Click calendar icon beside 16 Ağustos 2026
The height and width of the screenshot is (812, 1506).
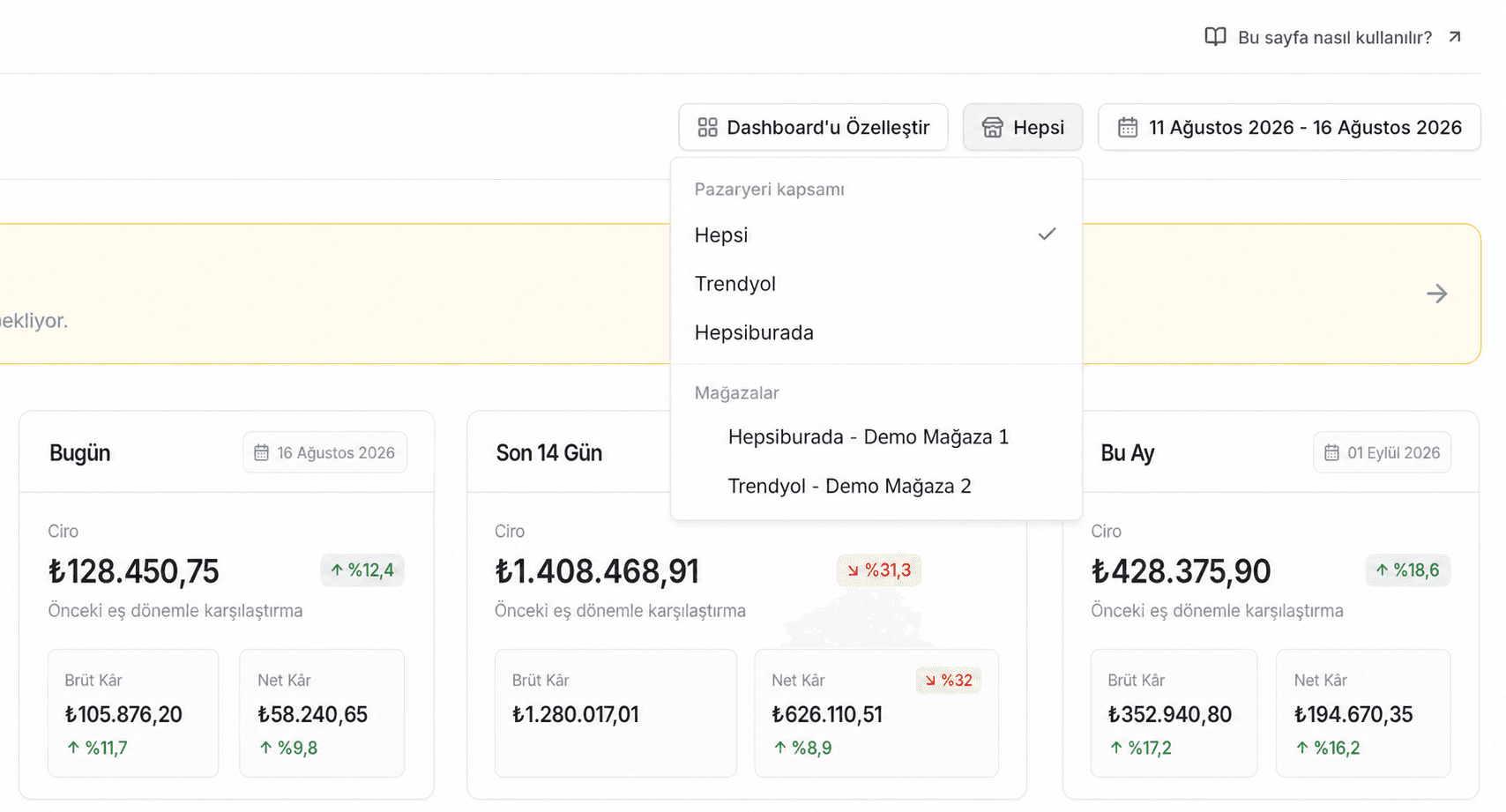(261, 453)
